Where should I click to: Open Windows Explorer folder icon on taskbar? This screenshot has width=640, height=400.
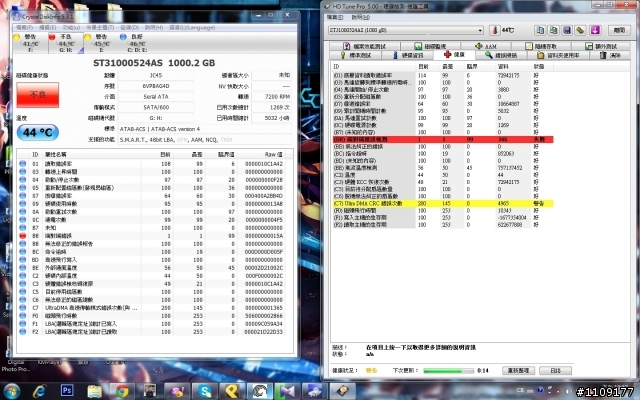[x=94, y=391]
